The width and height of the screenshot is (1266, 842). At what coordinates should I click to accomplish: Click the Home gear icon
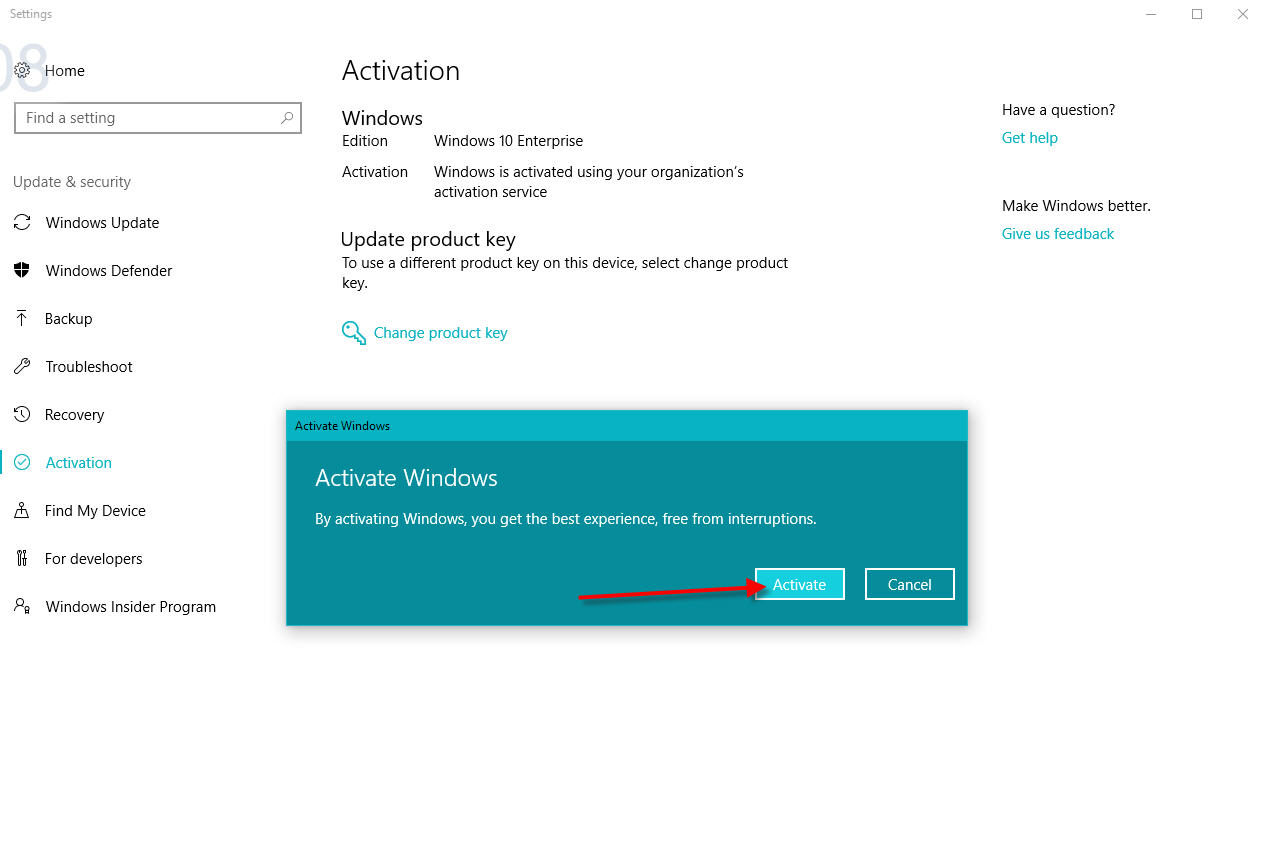click(x=22, y=71)
